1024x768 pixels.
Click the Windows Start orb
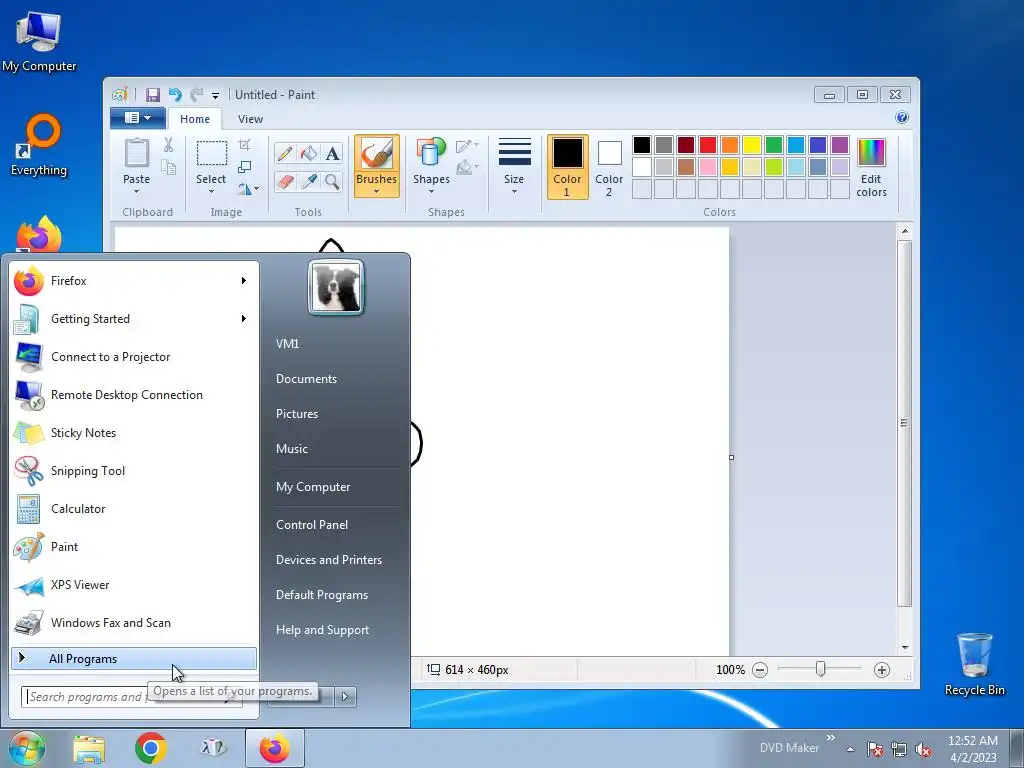tap(26, 748)
